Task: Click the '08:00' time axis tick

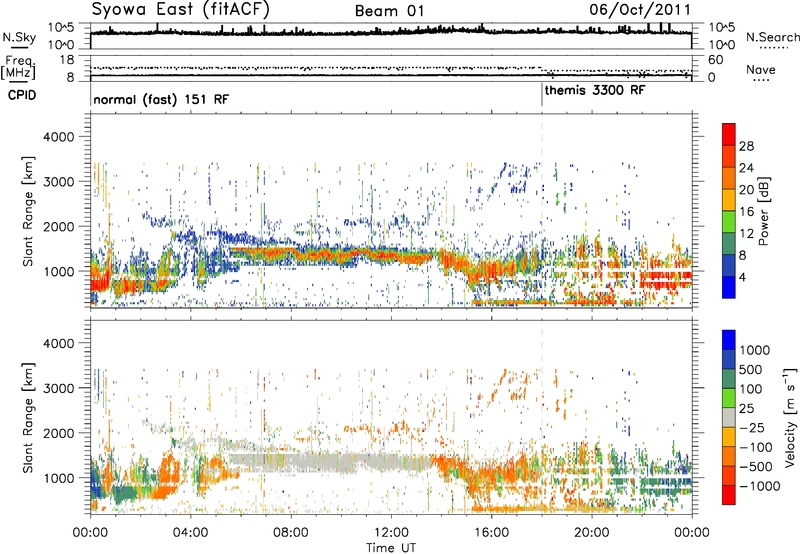Action: [x=291, y=533]
